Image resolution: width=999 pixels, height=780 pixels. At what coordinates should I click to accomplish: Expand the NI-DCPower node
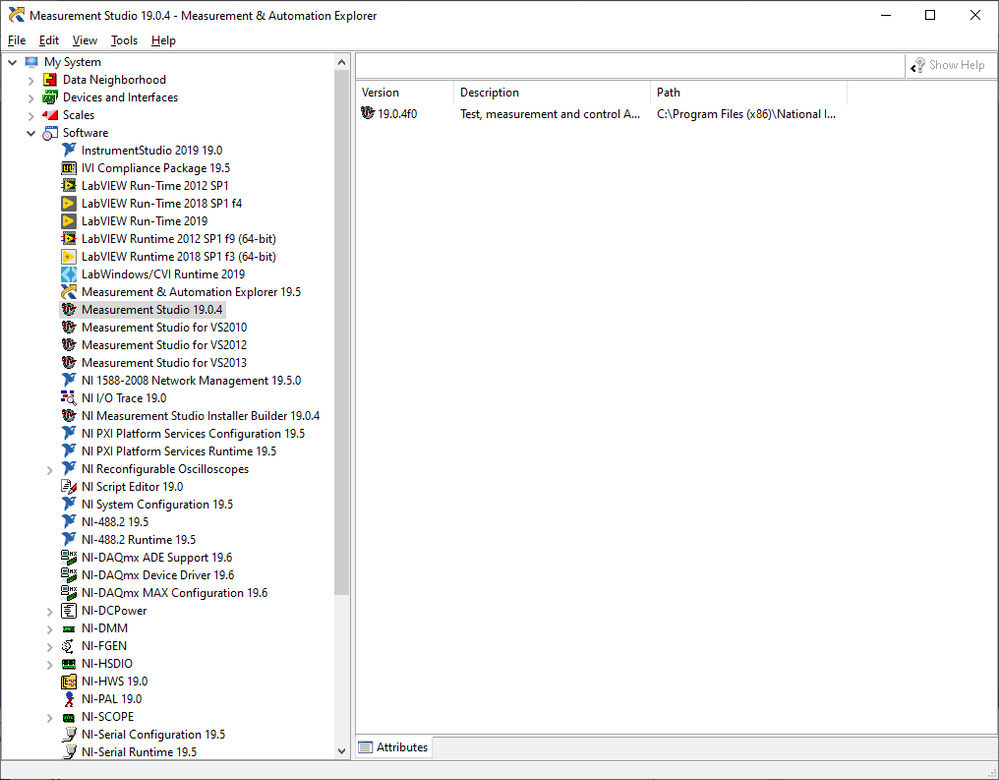(x=50, y=612)
